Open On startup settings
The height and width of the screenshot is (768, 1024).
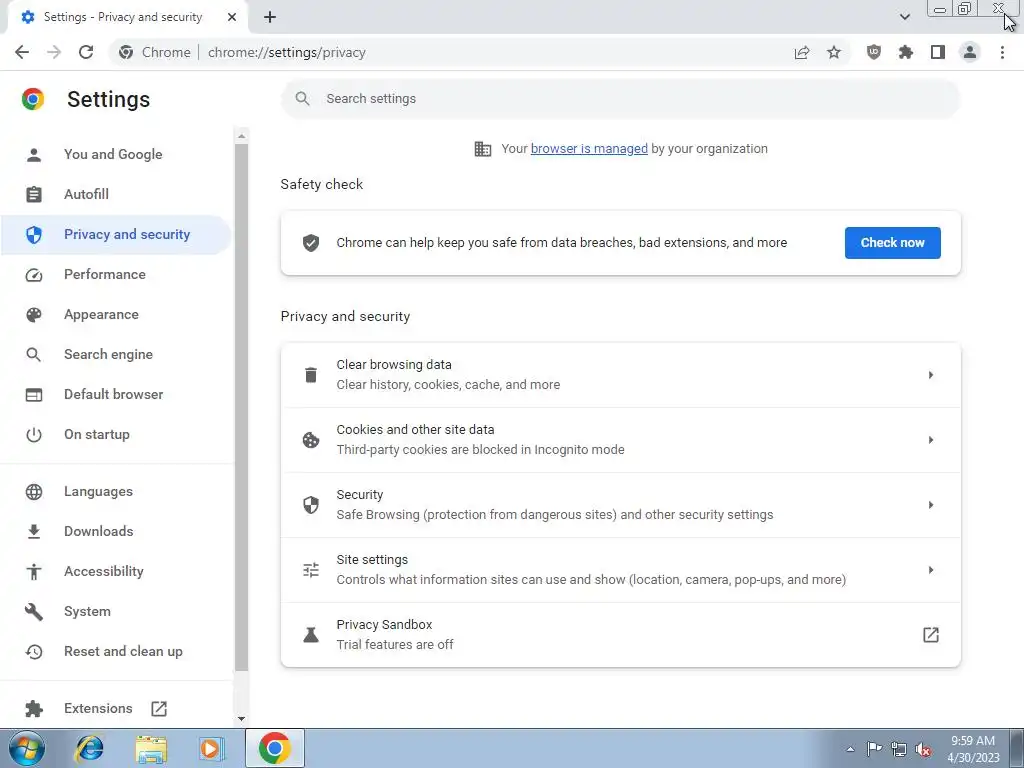pyautogui.click(x=116, y=434)
